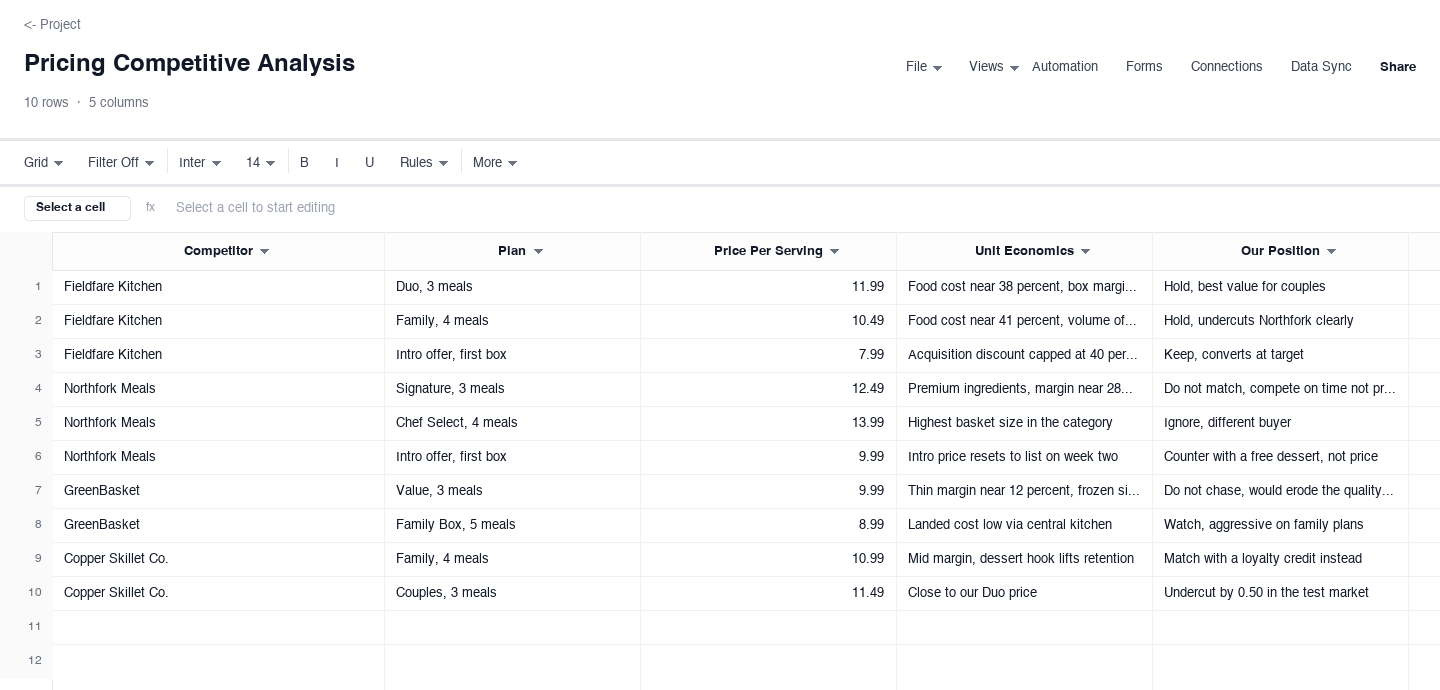This screenshot has width=1440, height=690.
Task: Open the Inter font dropdown
Action: pos(200,162)
